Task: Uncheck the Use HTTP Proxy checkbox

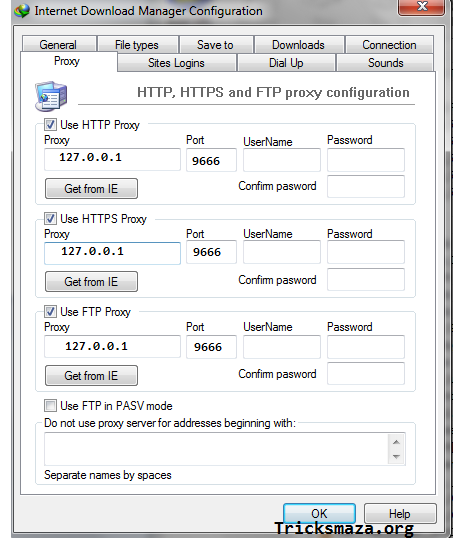Action: point(50,125)
